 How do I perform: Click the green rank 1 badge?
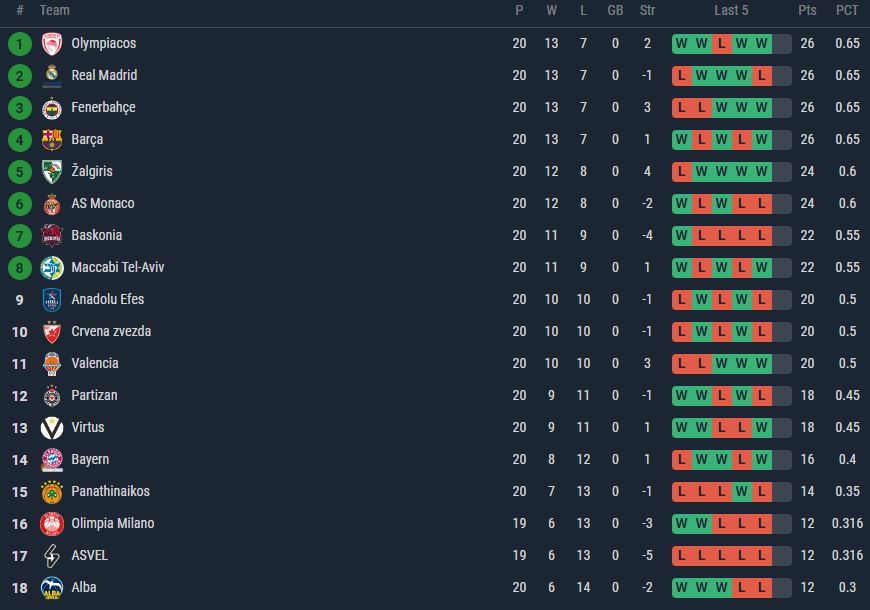coord(19,44)
